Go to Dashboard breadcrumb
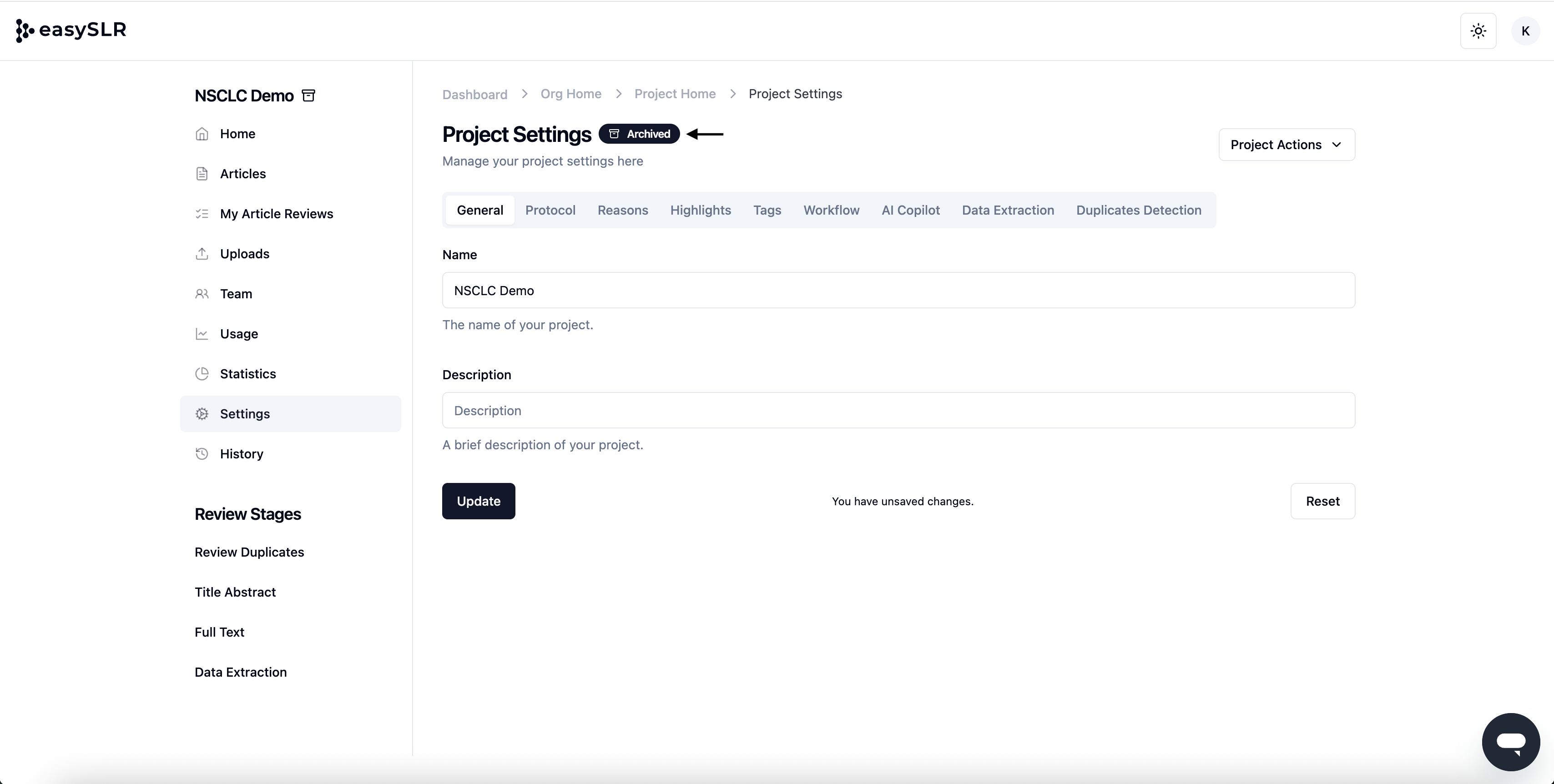Viewport: 1554px width, 784px height. coord(475,94)
